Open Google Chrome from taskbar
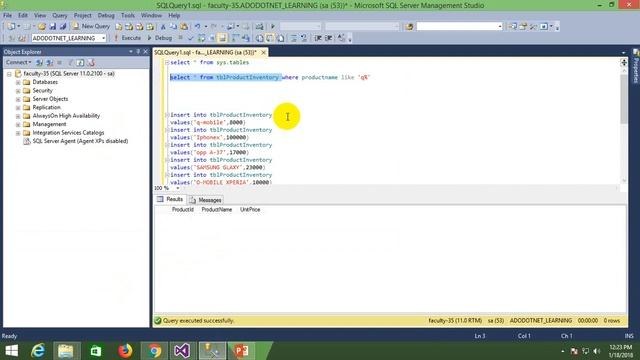The width and height of the screenshot is (640, 360). pos(154,351)
